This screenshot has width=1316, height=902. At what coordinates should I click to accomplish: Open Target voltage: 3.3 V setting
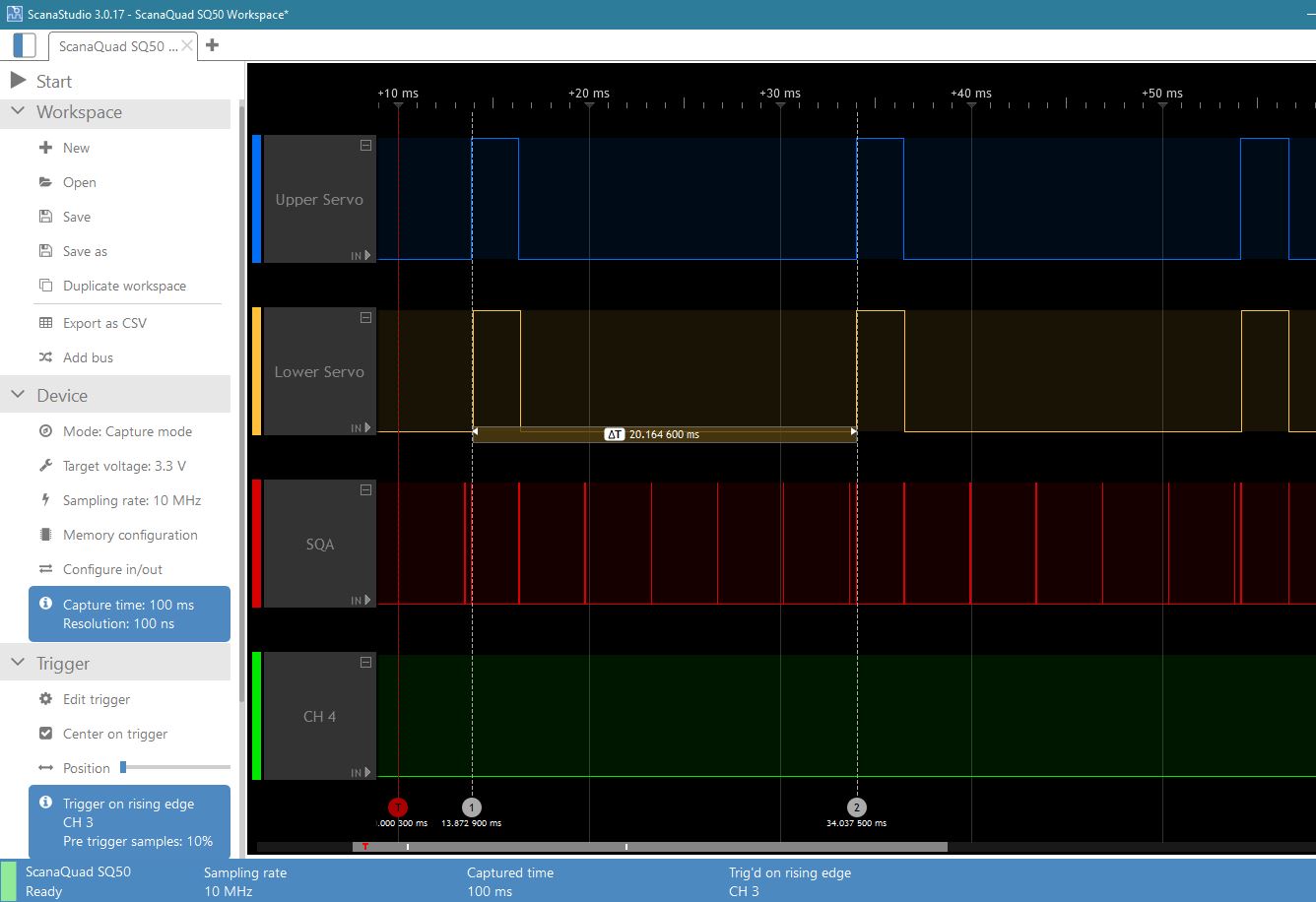click(x=124, y=466)
